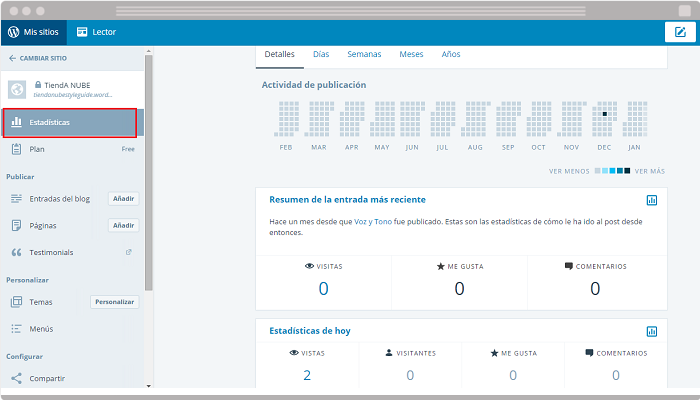The height and width of the screenshot is (400, 700).
Task: Switch to the Semanas tab
Action: [x=364, y=54]
